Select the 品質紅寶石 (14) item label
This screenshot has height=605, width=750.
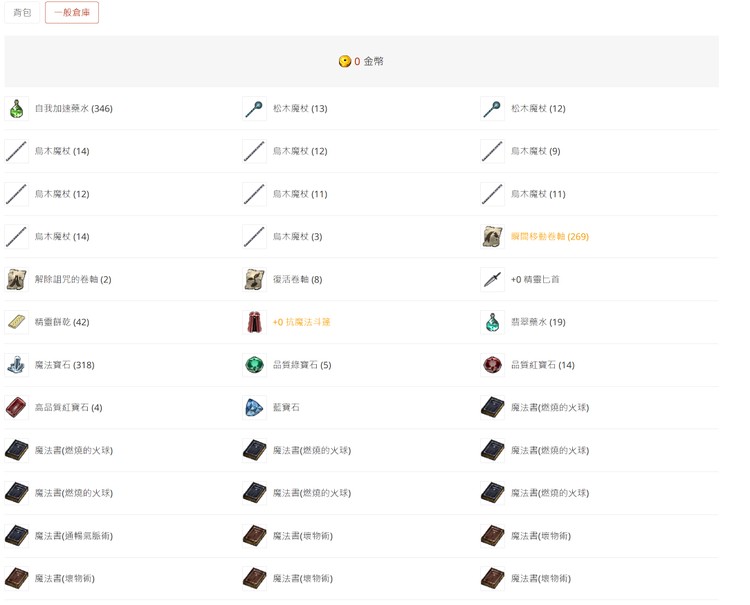click(542, 366)
